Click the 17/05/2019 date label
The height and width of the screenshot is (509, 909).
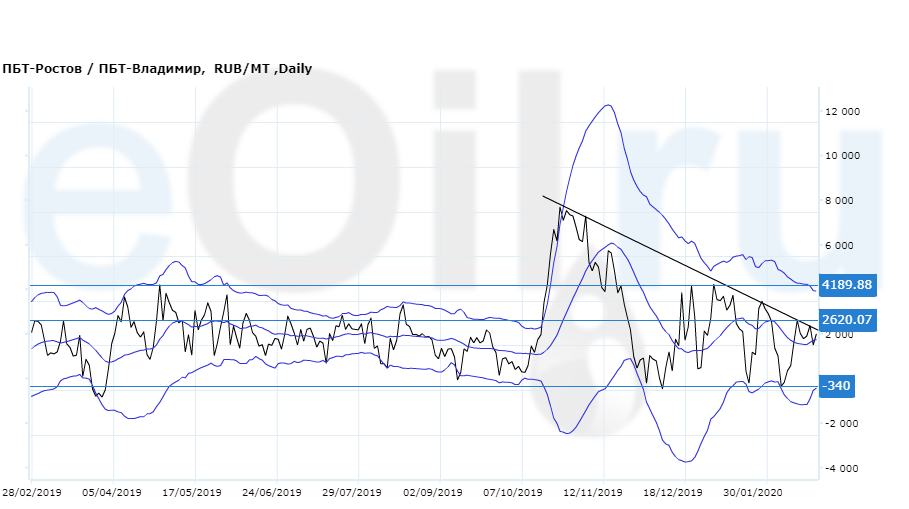(x=192, y=492)
